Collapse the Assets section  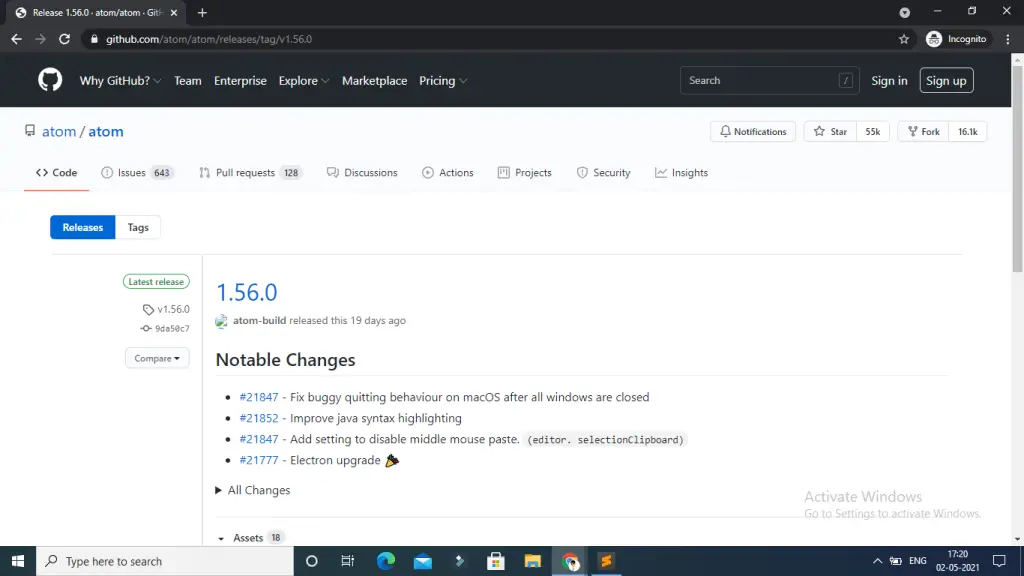click(x=249, y=537)
